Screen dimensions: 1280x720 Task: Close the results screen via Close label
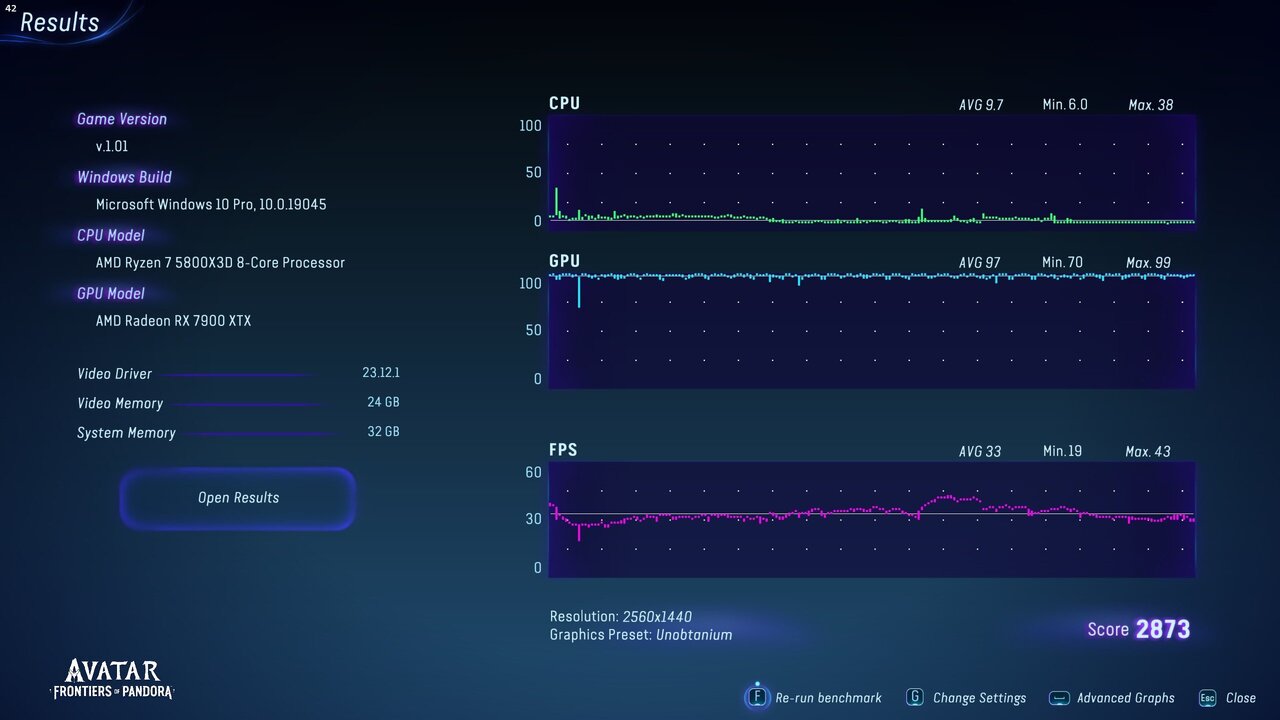point(1240,698)
